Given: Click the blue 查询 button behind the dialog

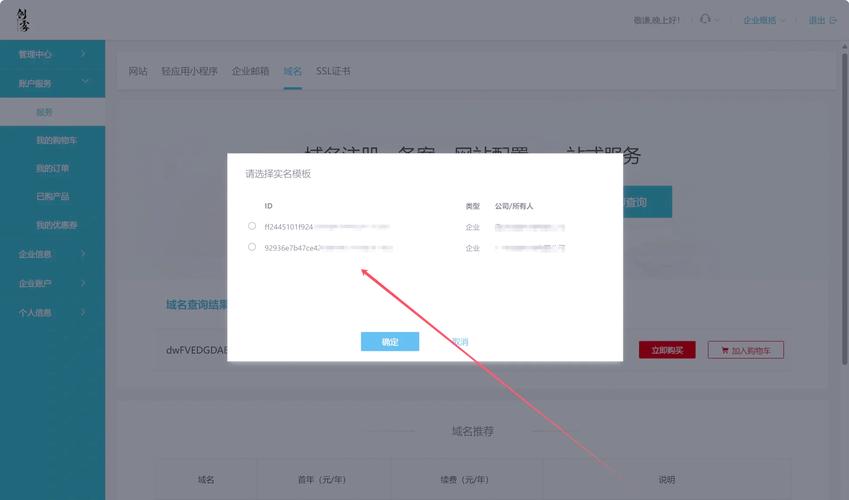Looking at the screenshot, I should 647,202.
